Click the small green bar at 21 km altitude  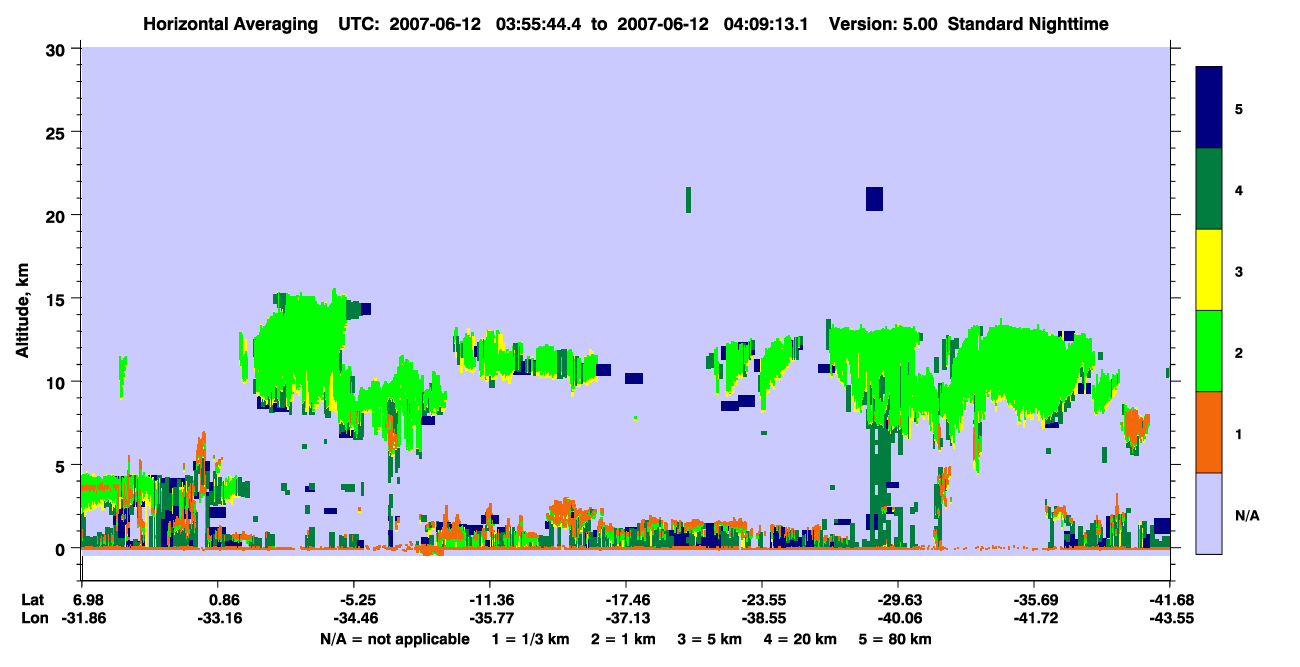click(x=689, y=200)
